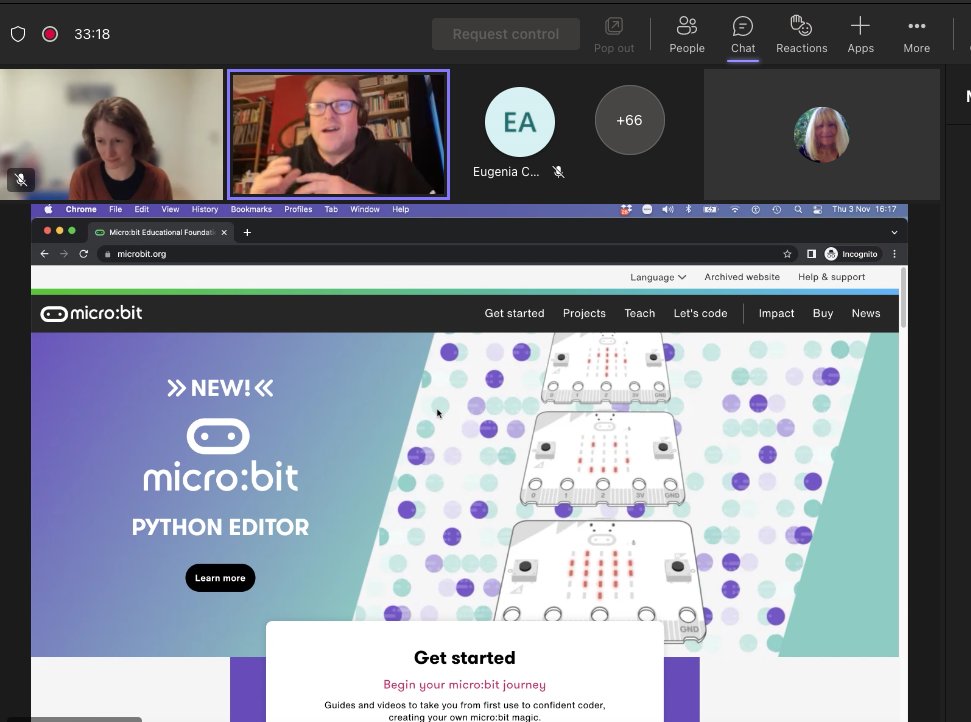Click the Request control button
The image size is (971, 722).
pyautogui.click(x=506, y=34)
